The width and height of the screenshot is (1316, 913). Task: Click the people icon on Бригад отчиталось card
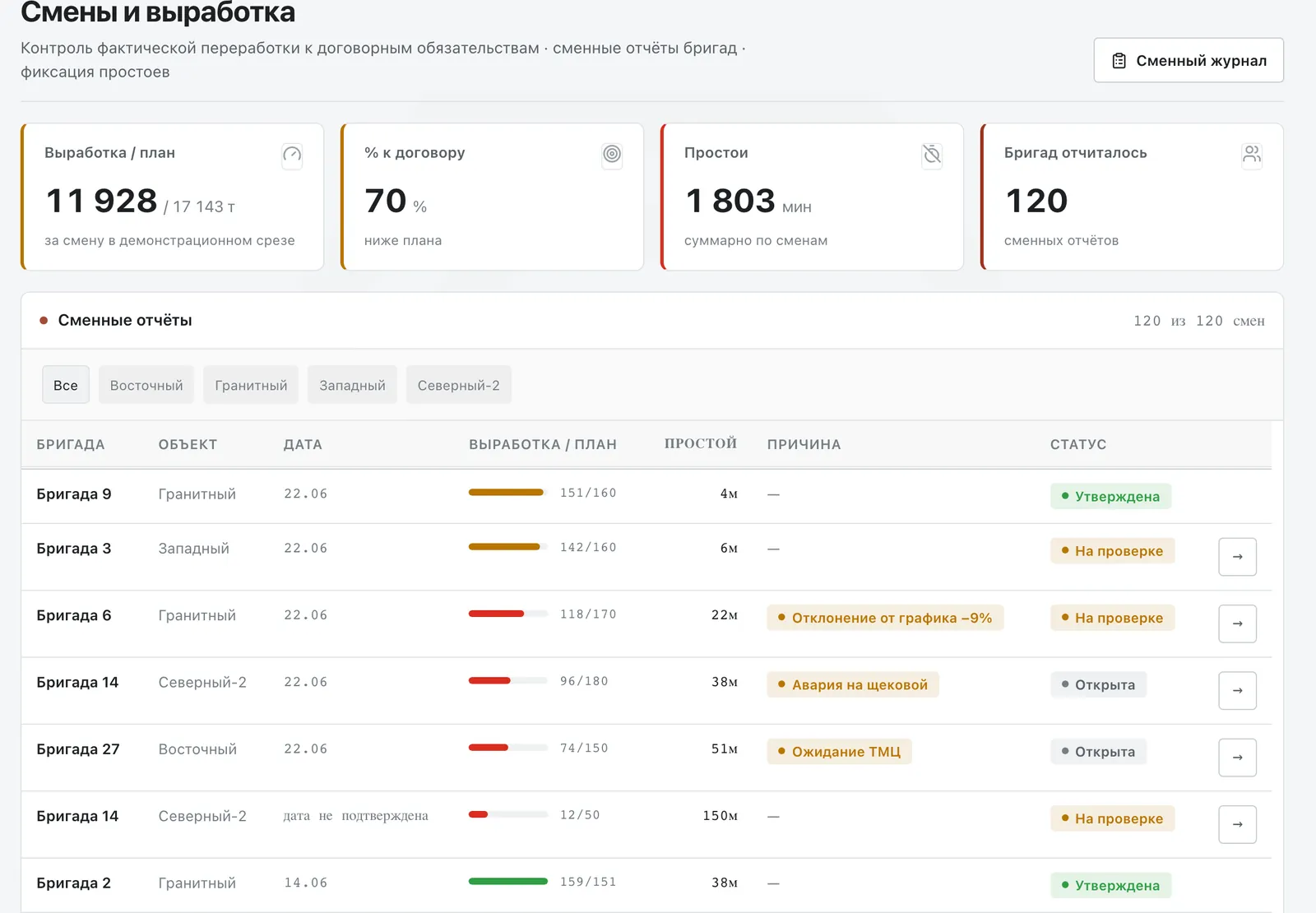click(1252, 155)
